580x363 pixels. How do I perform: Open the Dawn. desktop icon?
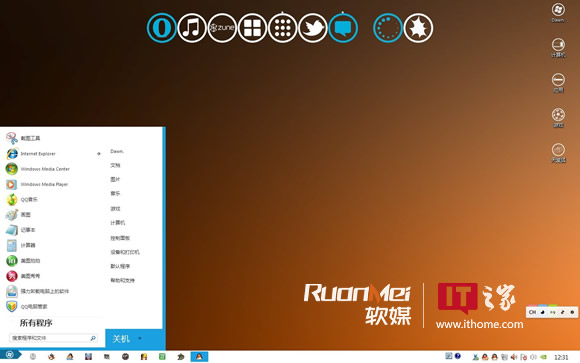click(558, 13)
